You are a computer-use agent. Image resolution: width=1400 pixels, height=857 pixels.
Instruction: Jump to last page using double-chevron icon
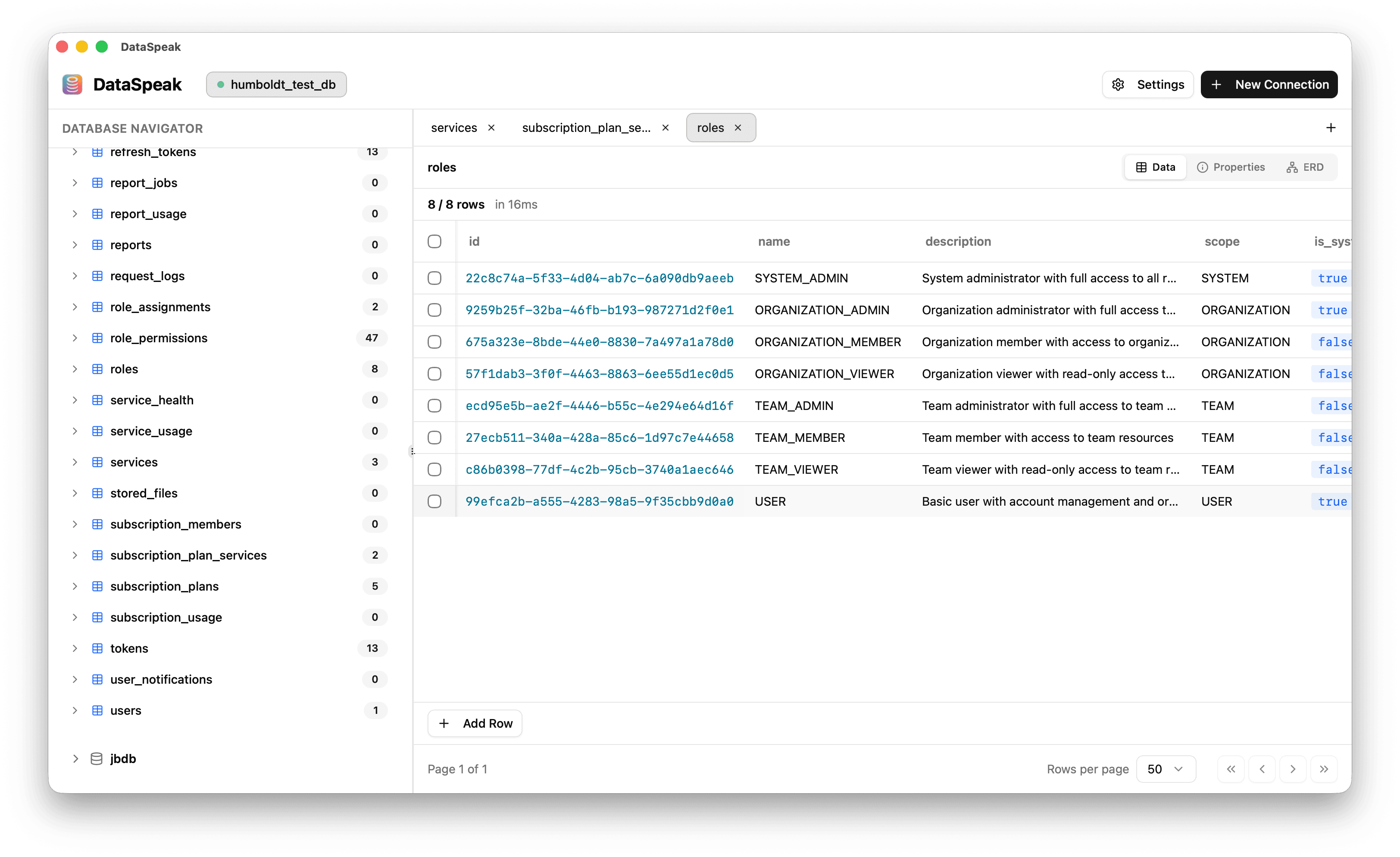pyautogui.click(x=1324, y=768)
